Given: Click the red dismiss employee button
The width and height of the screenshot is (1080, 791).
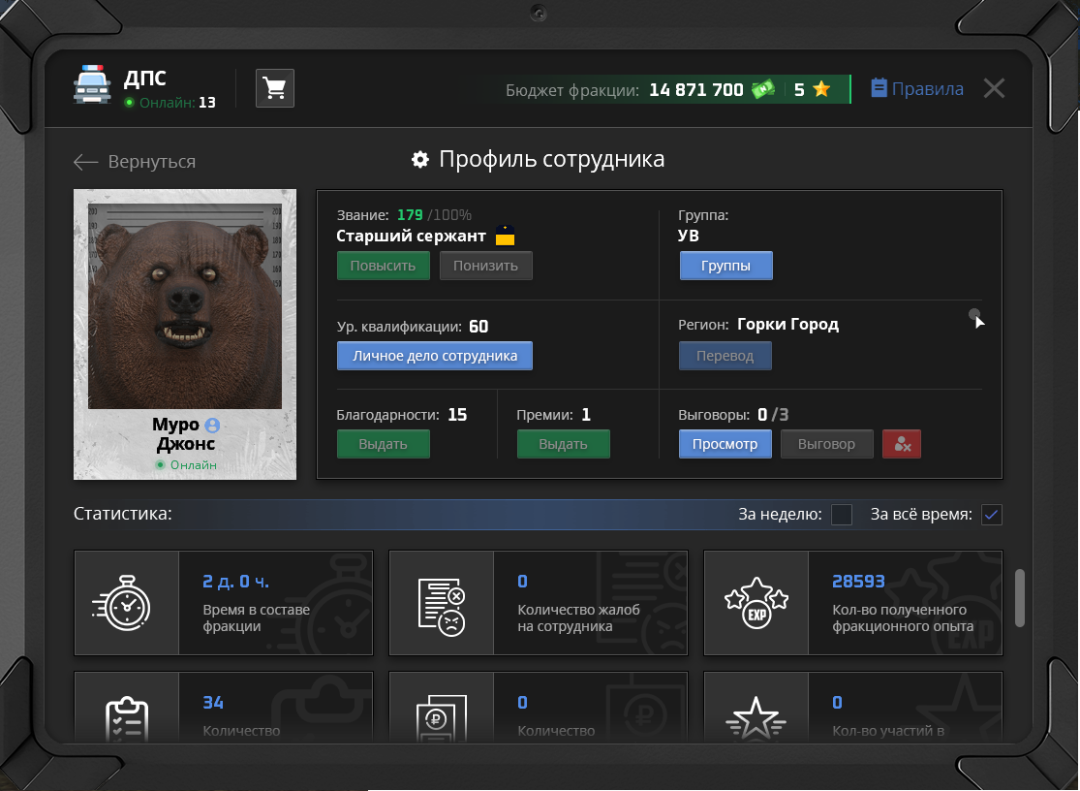Looking at the screenshot, I should [x=902, y=444].
